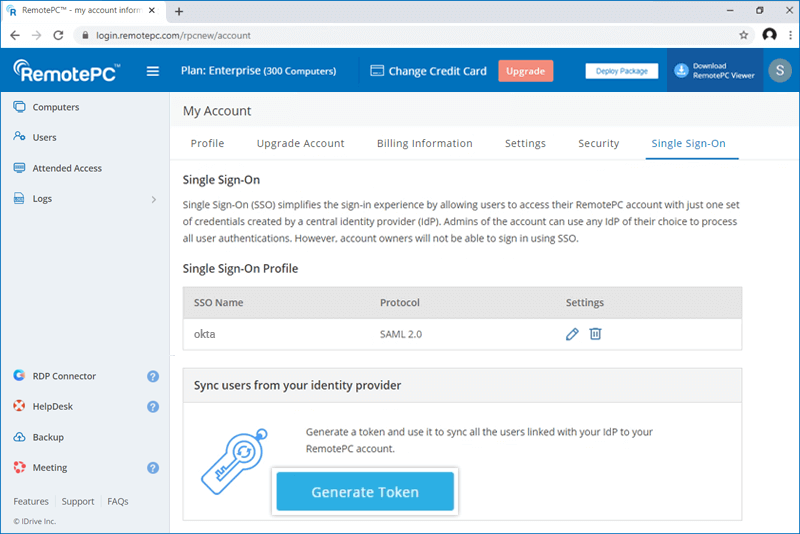The width and height of the screenshot is (800, 534).
Task: Open the hamburger menu beside RemotePC logo
Action: pyautogui.click(x=153, y=71)
